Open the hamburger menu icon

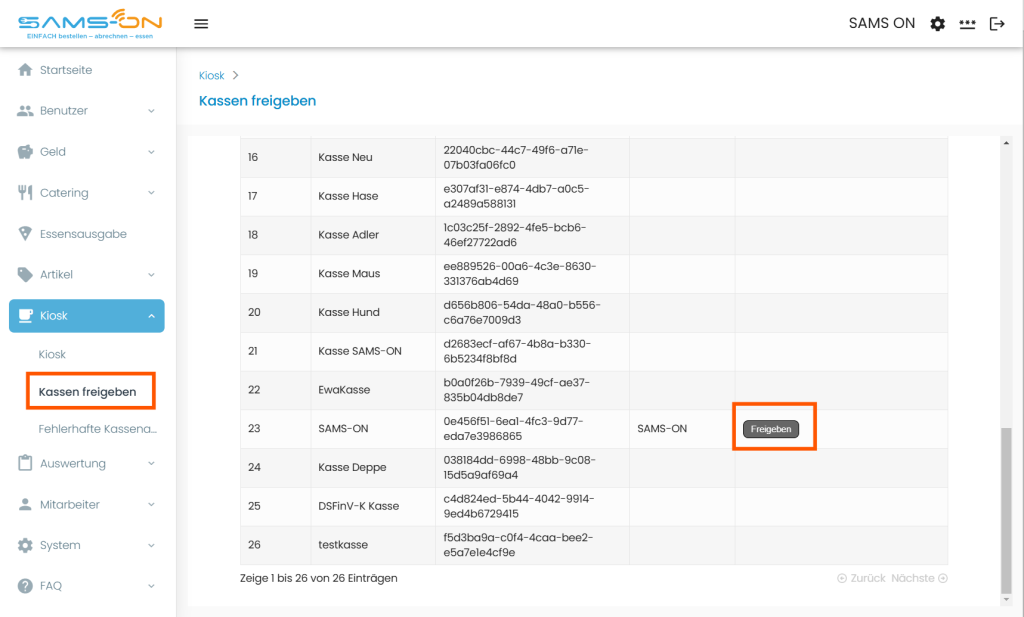click(201, 24)
